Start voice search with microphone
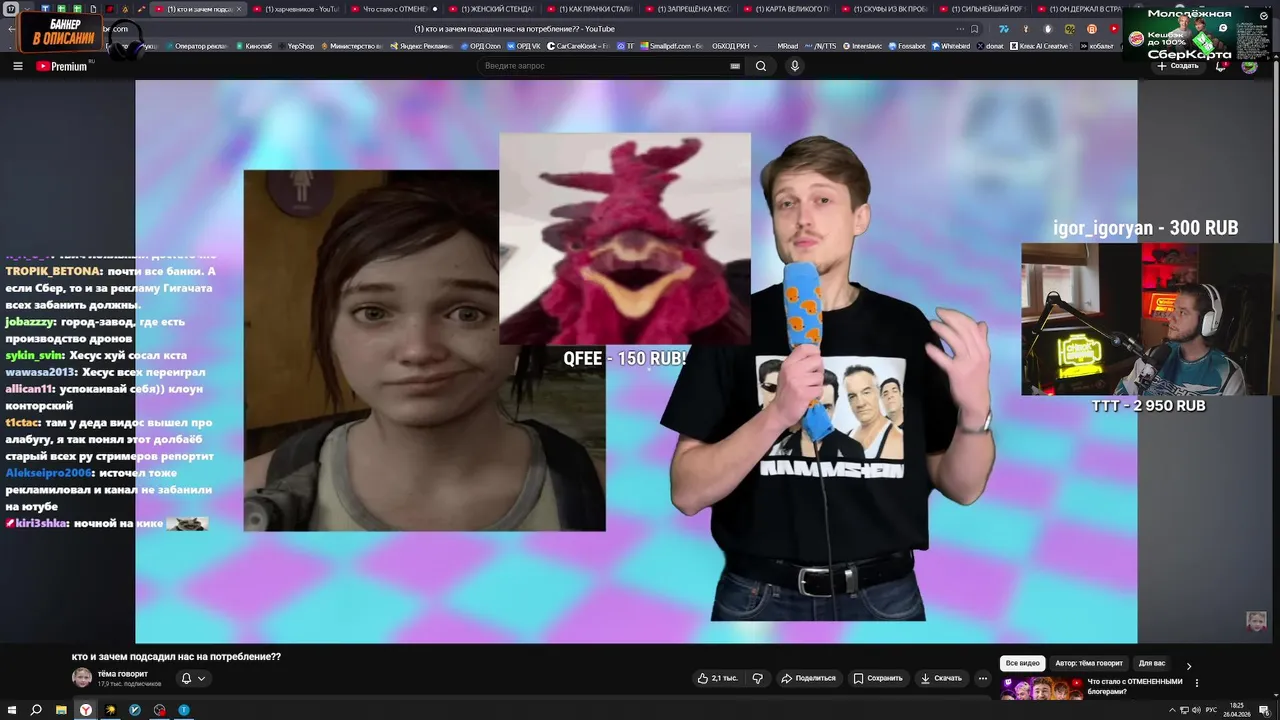The image size is (1280, 720). [795, 66]
